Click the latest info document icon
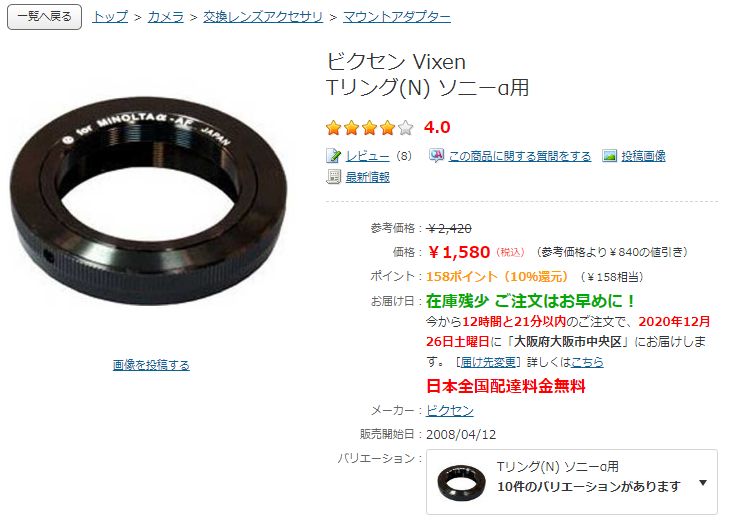Screen dimensions: 732x525 pyautogui.click(x=333, y=177)
